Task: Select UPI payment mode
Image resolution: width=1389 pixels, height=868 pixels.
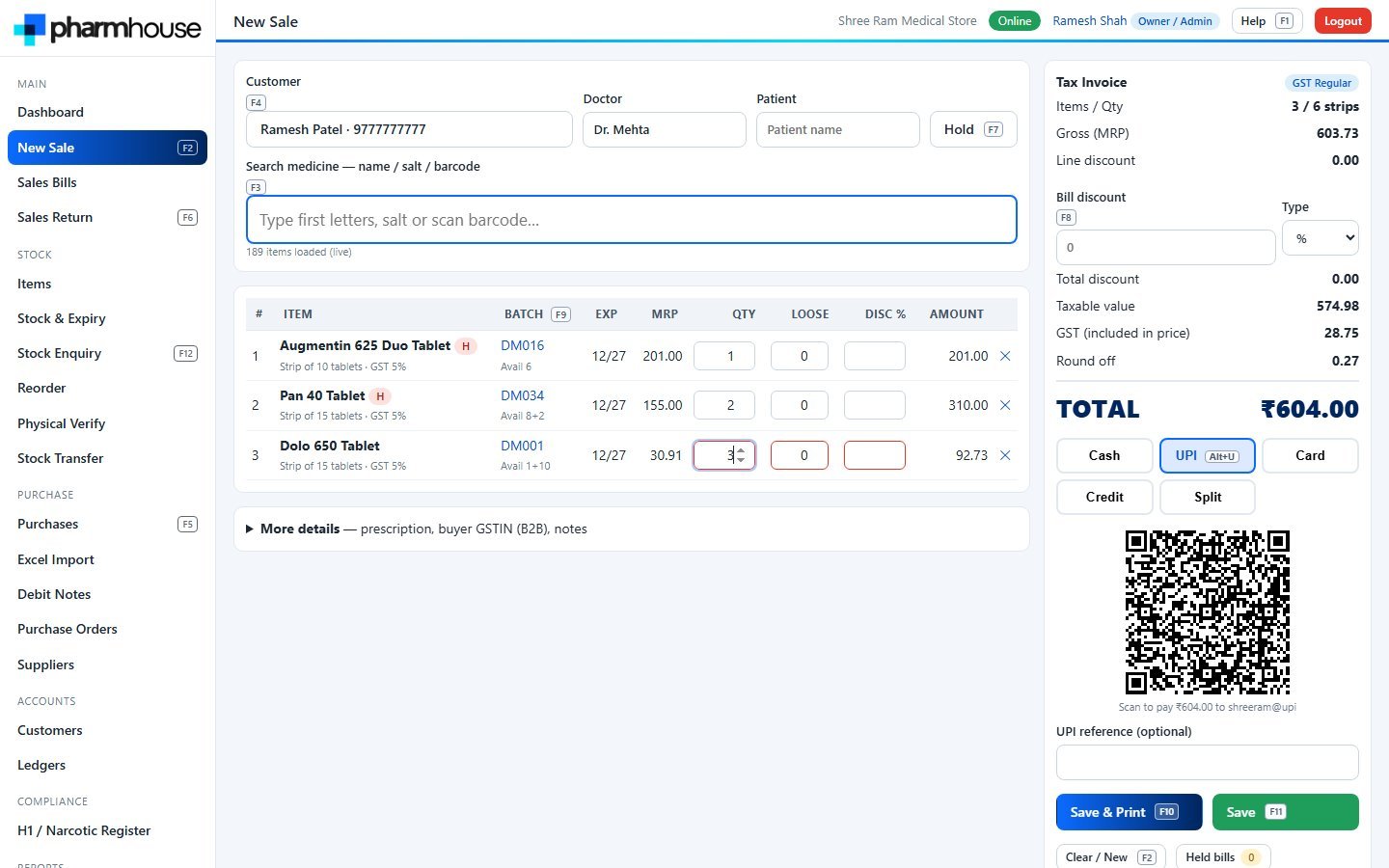Action: click(x=1208, y=455)
